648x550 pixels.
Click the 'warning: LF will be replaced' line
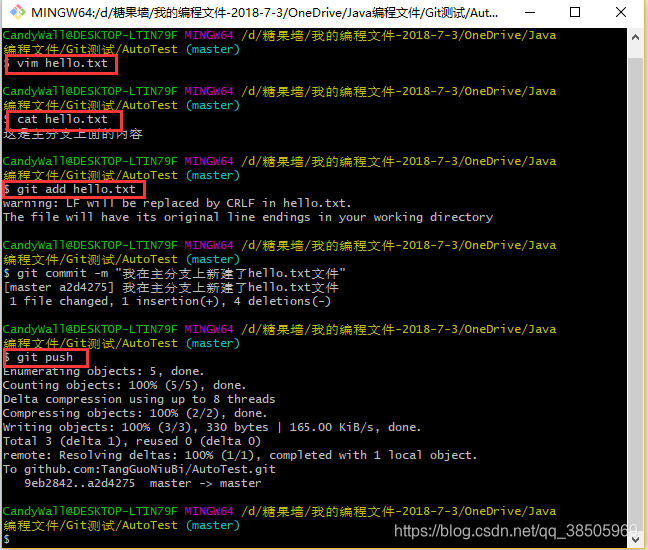tap(177, 204)
